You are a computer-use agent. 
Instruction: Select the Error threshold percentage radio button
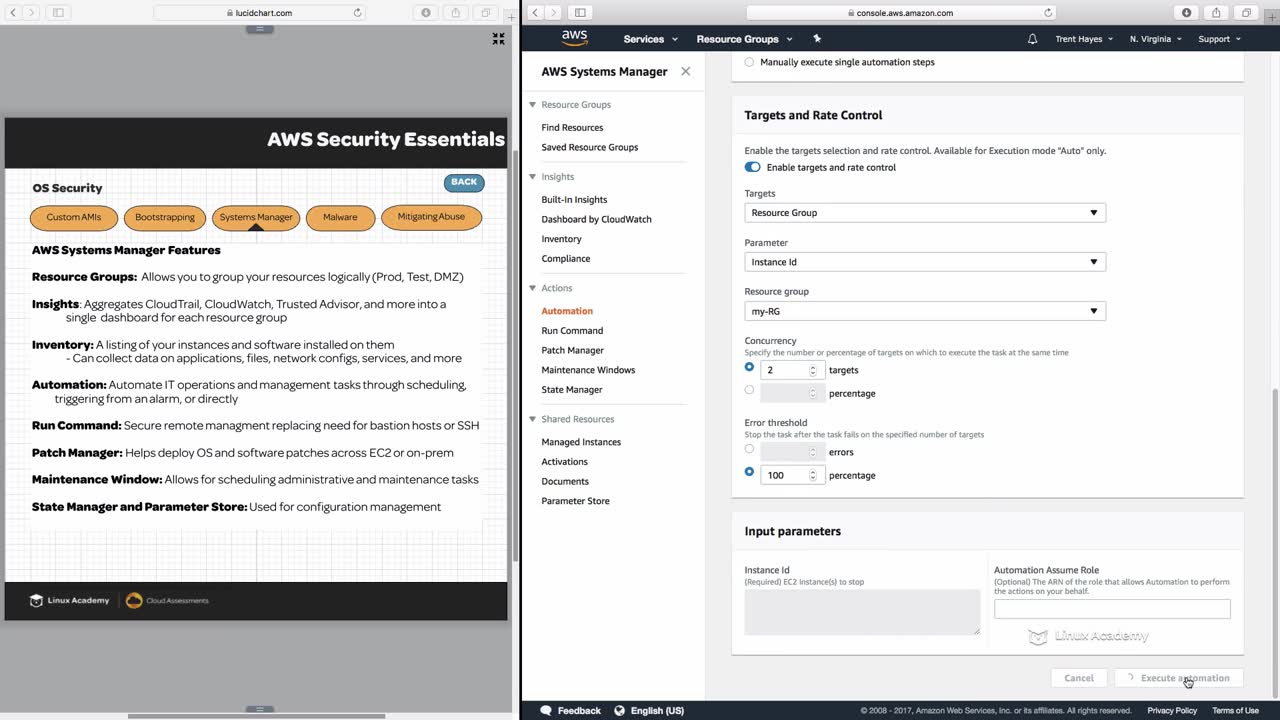[x=749, y=471]
